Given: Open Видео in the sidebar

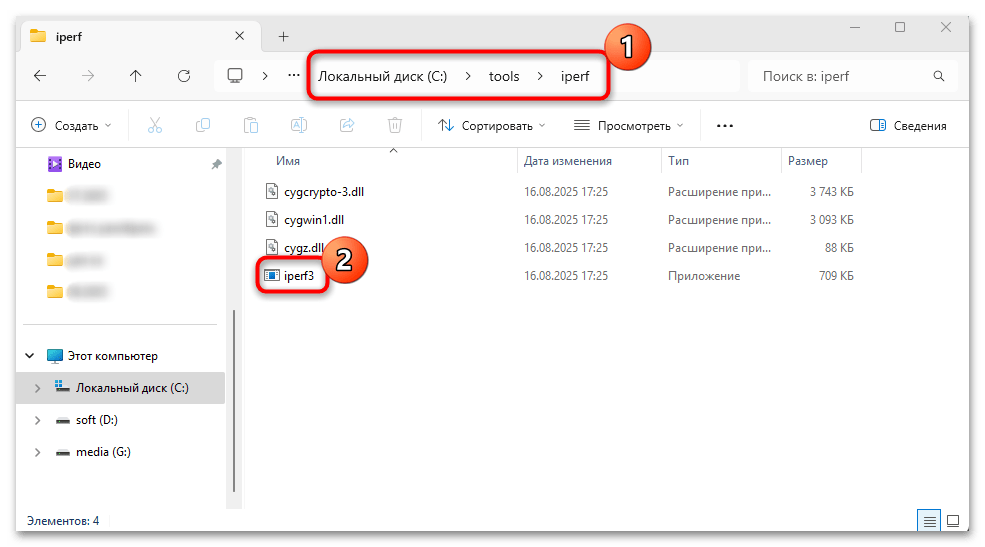Looking at the screenshot, I should [84, 164].
